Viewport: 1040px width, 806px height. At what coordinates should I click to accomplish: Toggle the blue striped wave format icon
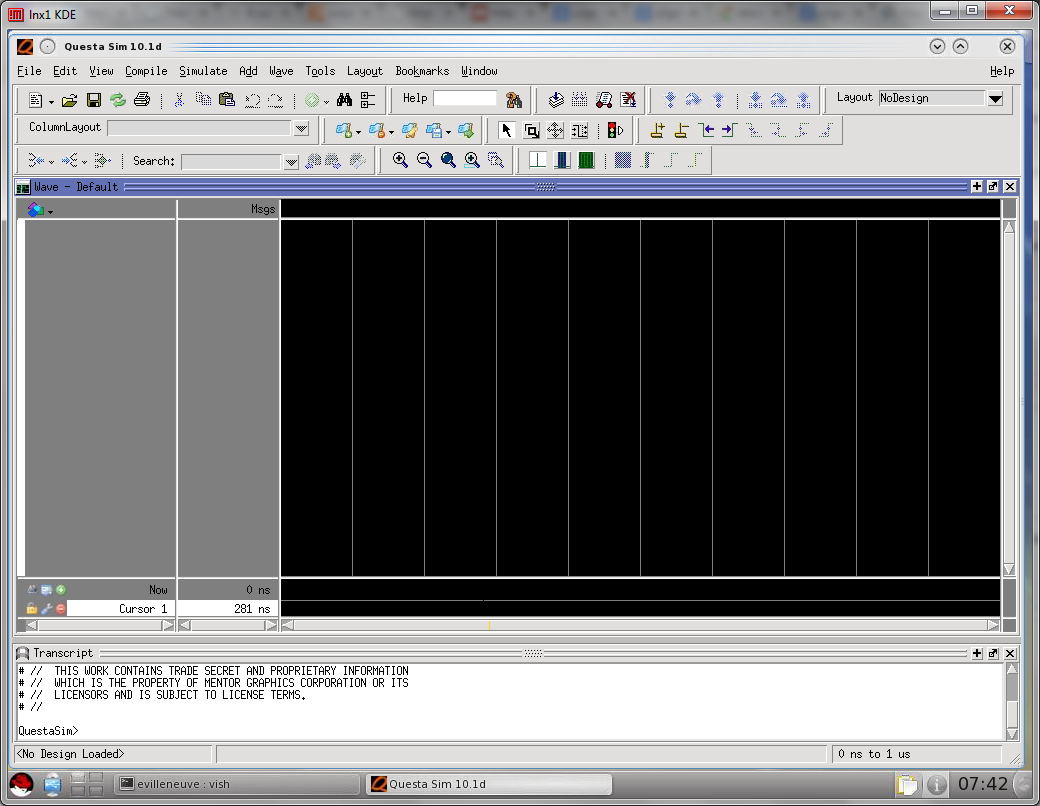562,160
